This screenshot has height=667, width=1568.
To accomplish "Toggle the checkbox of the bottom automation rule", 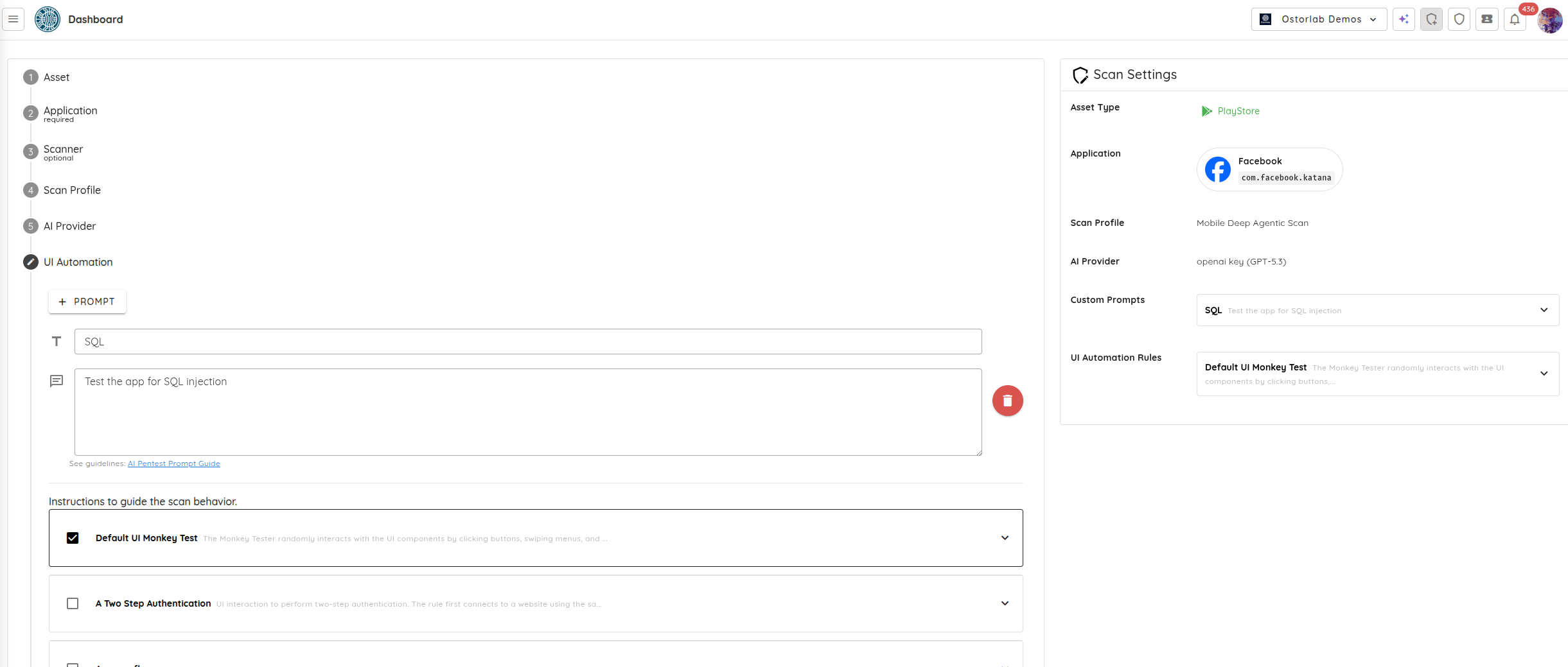I will 73,665.
